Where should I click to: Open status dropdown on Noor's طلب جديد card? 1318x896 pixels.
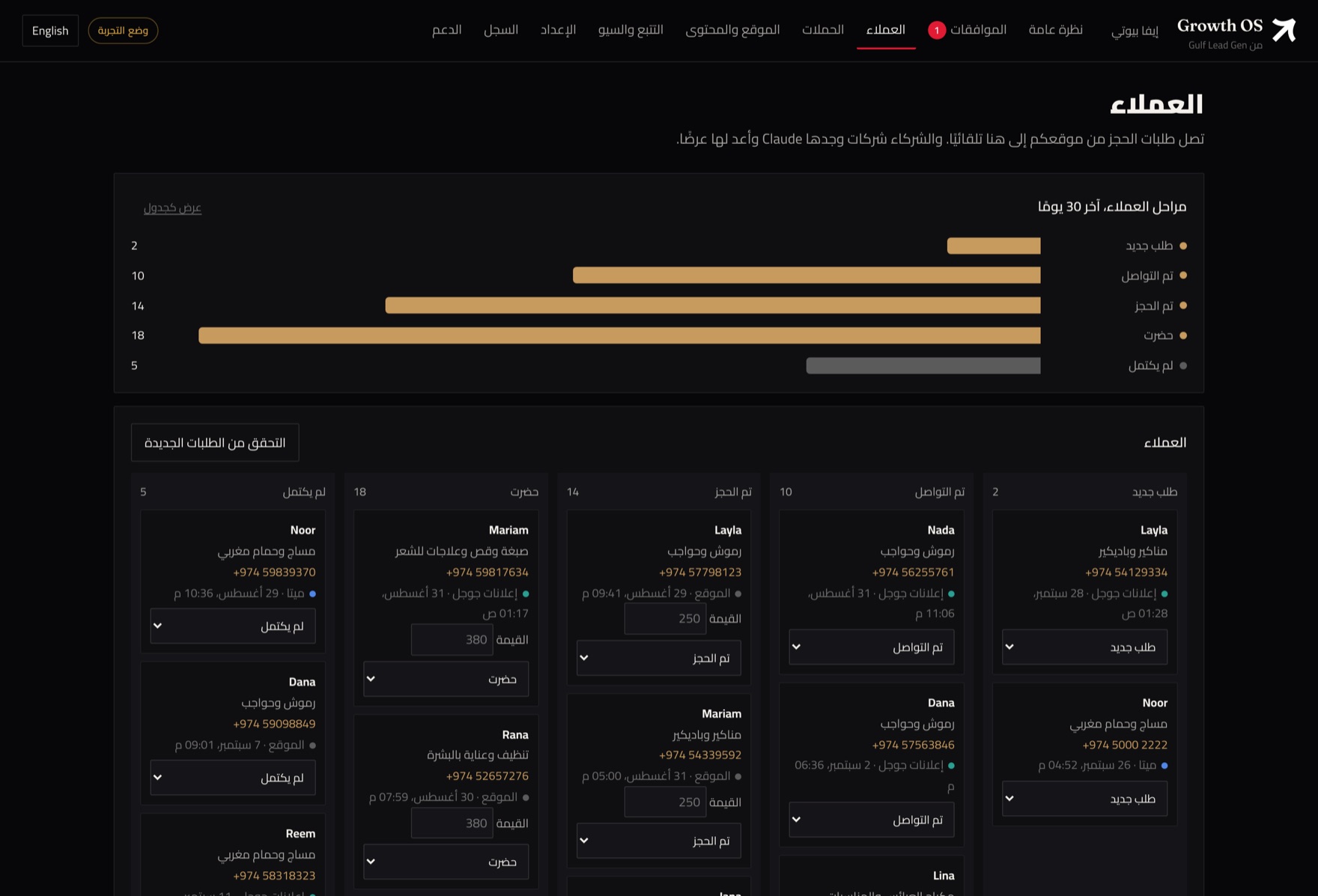(1084, 799)
